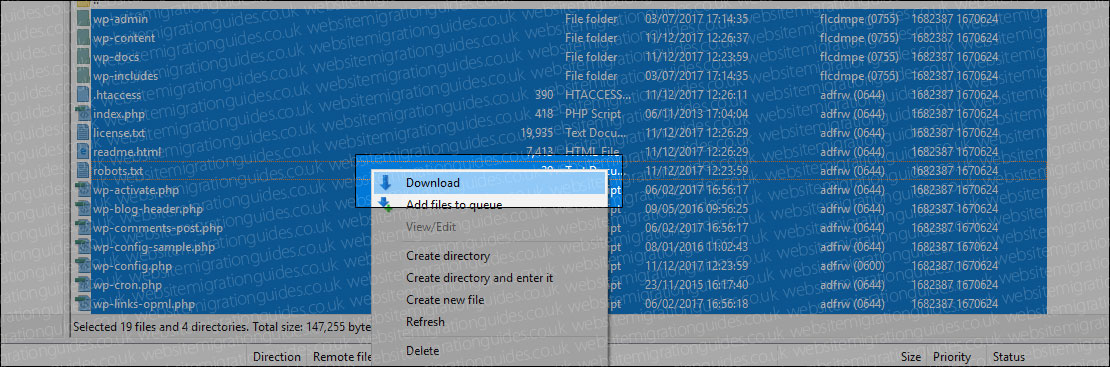The height and width of the screenshot is (367, 1110).
Task: Click the Direction queue column header
Action: pyautogui.click(x=277, y=357)
